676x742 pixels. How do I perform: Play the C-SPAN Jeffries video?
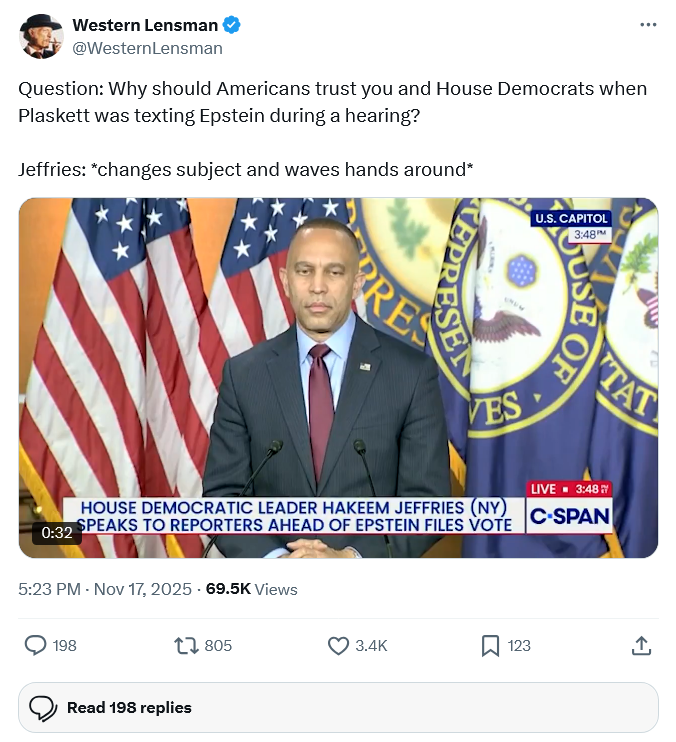[x=338, y=377]
